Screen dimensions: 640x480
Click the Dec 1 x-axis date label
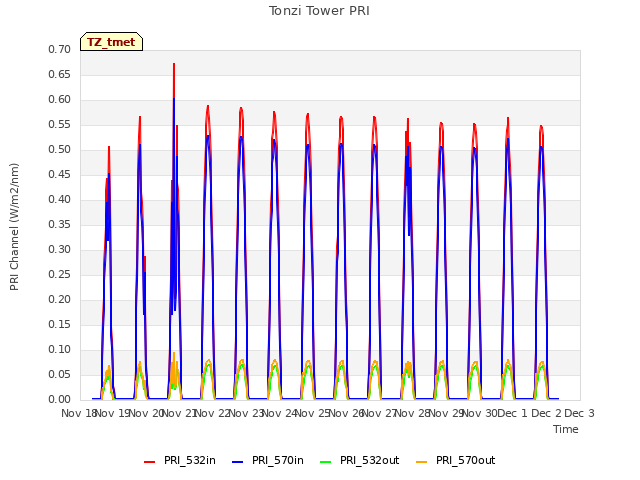pos(513,413)
